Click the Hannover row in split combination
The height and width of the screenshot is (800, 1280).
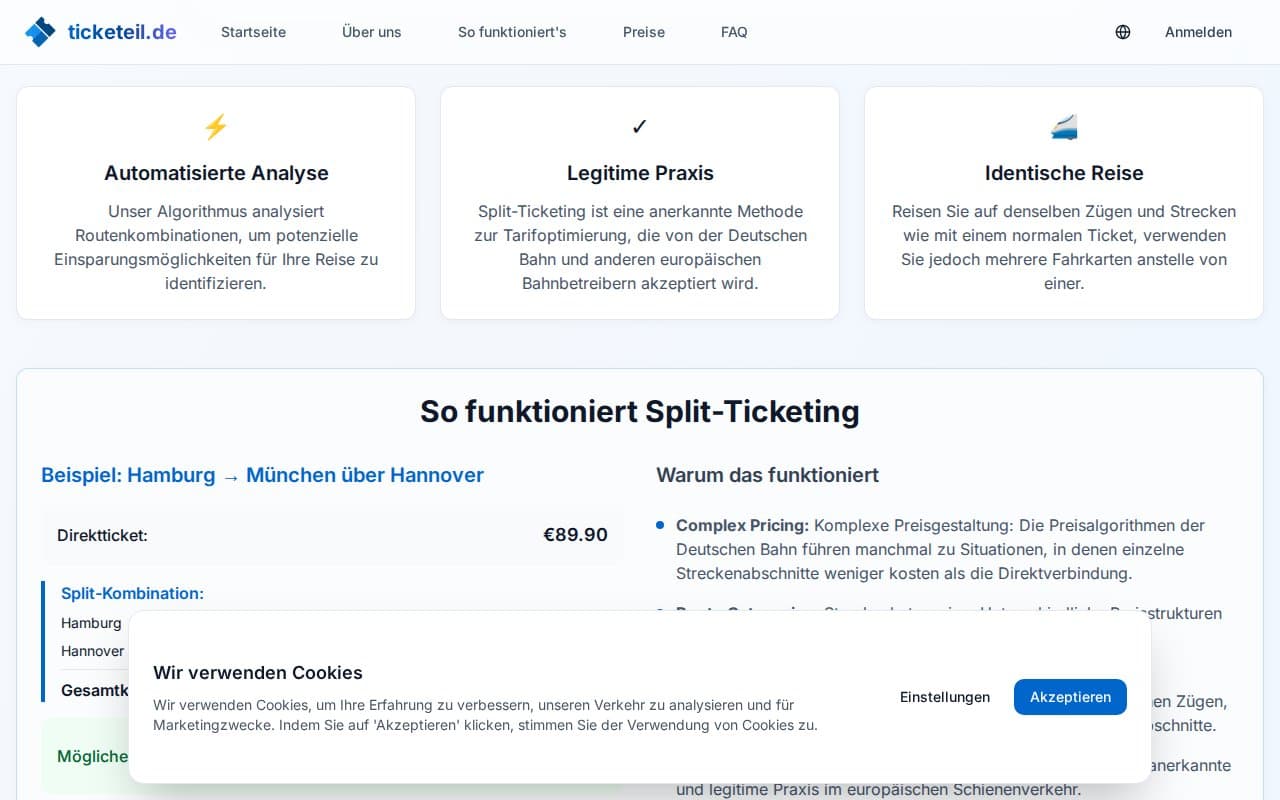point(93,651)
